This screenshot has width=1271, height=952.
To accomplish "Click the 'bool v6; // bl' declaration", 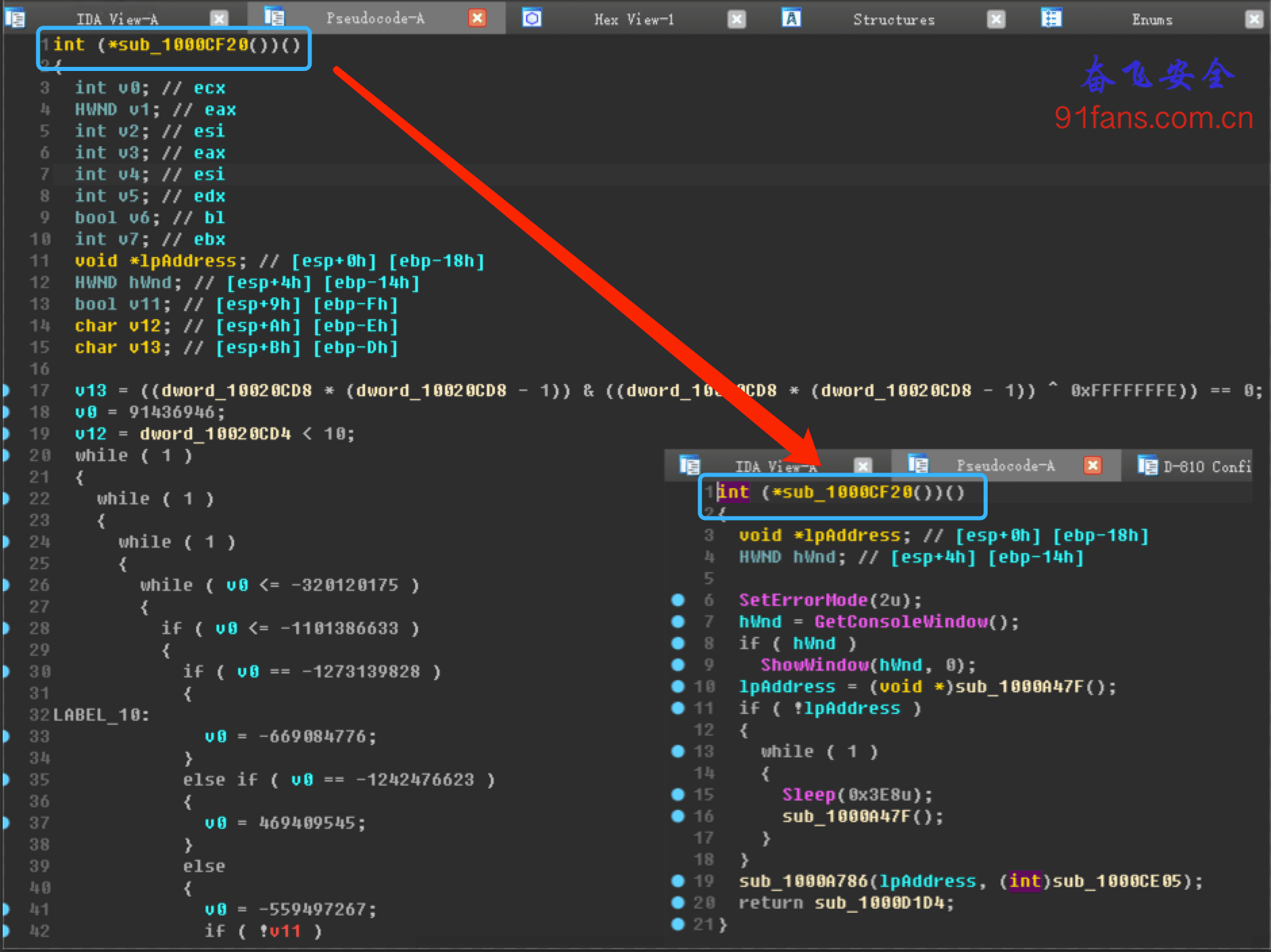I will pos(150,218).
